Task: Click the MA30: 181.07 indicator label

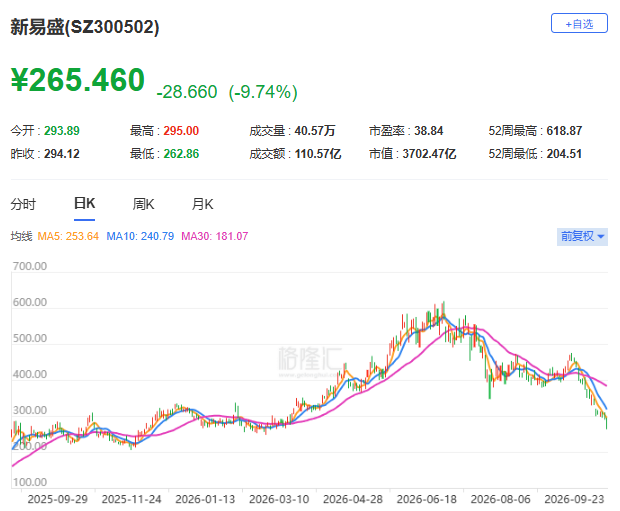Action: pyautogui.click(x=215, y=236)
